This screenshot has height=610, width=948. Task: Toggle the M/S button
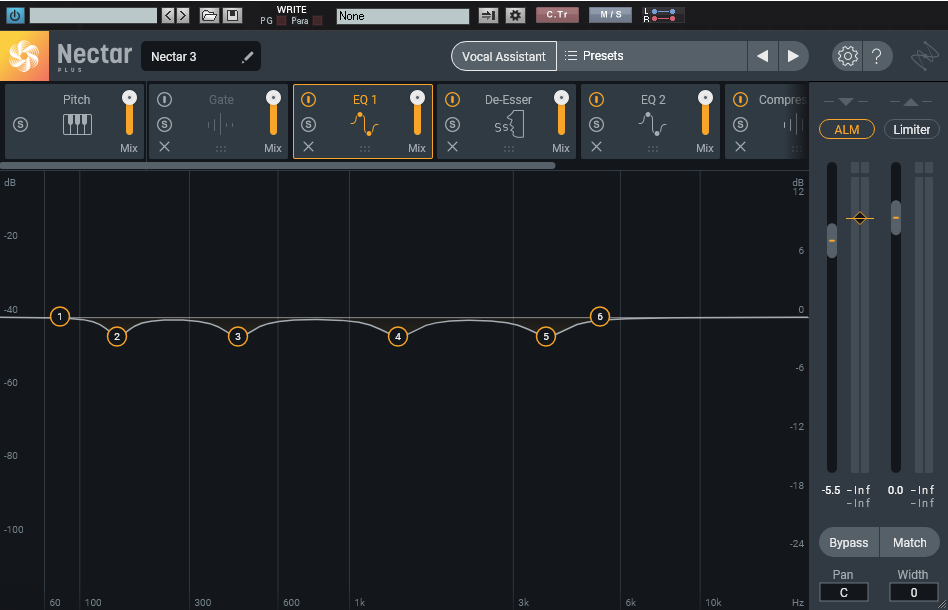coord(611,15)
